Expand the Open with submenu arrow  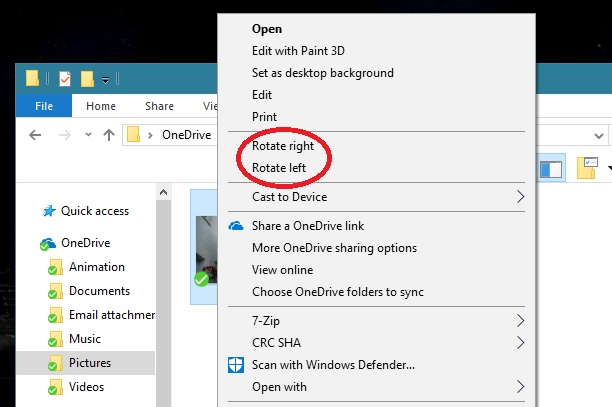tap(520, 387)
